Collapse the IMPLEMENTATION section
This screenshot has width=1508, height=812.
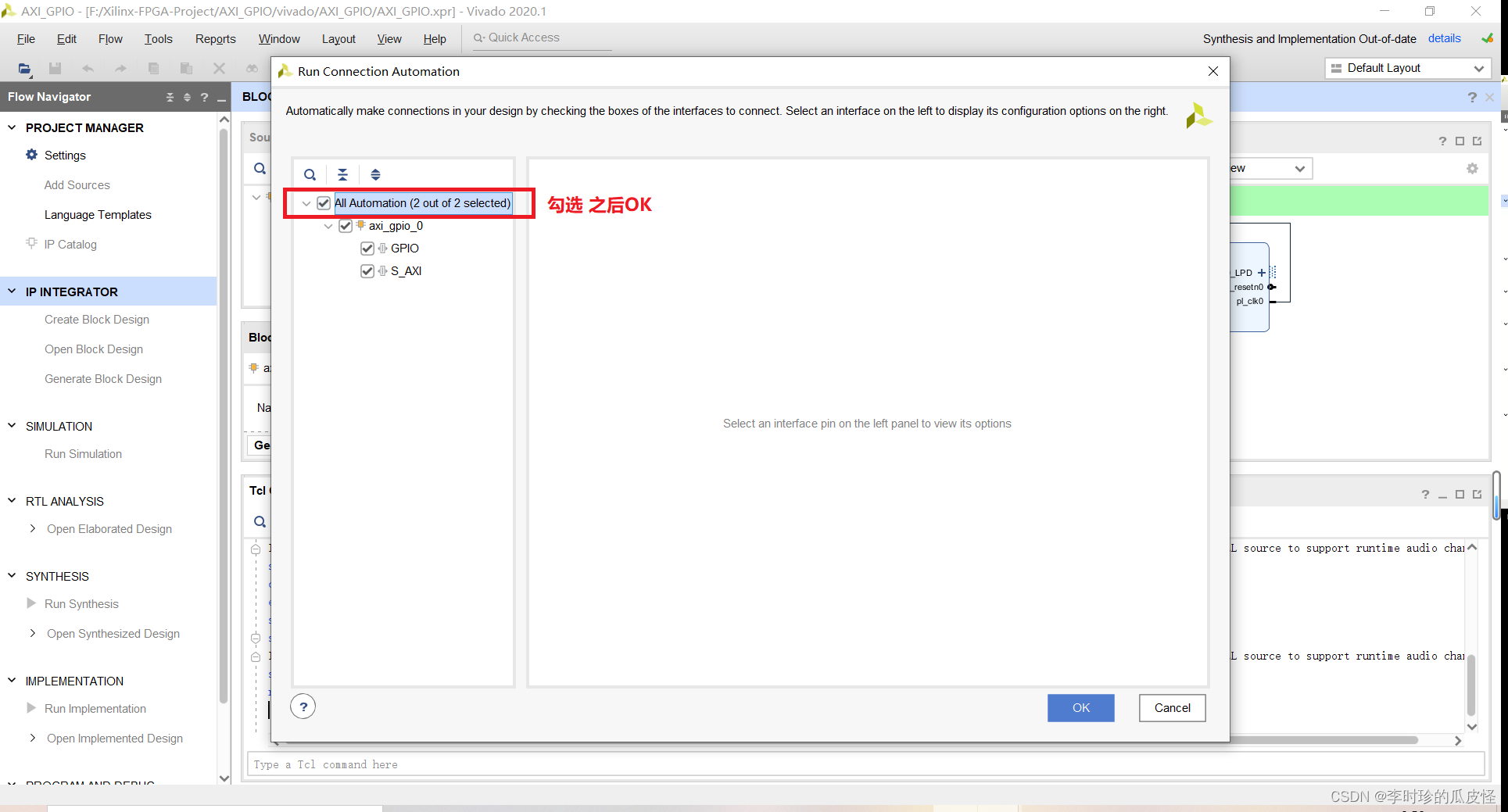point(12,681)
